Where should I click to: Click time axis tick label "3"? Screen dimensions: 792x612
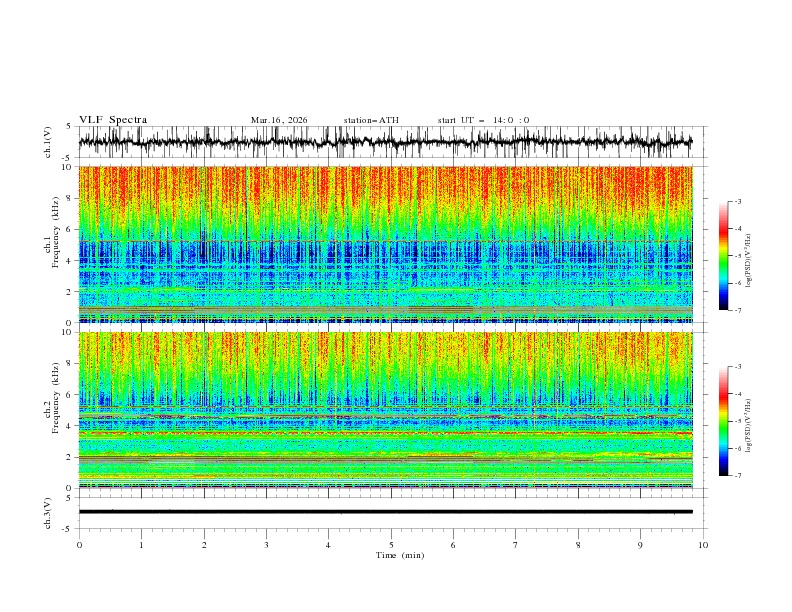(x=266, y=545)
